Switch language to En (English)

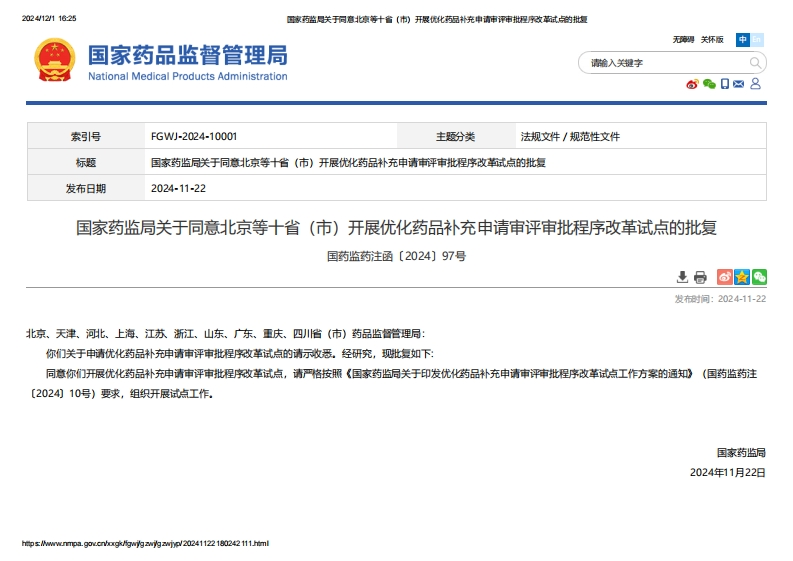pyautogui.click(x=757, y=40)
